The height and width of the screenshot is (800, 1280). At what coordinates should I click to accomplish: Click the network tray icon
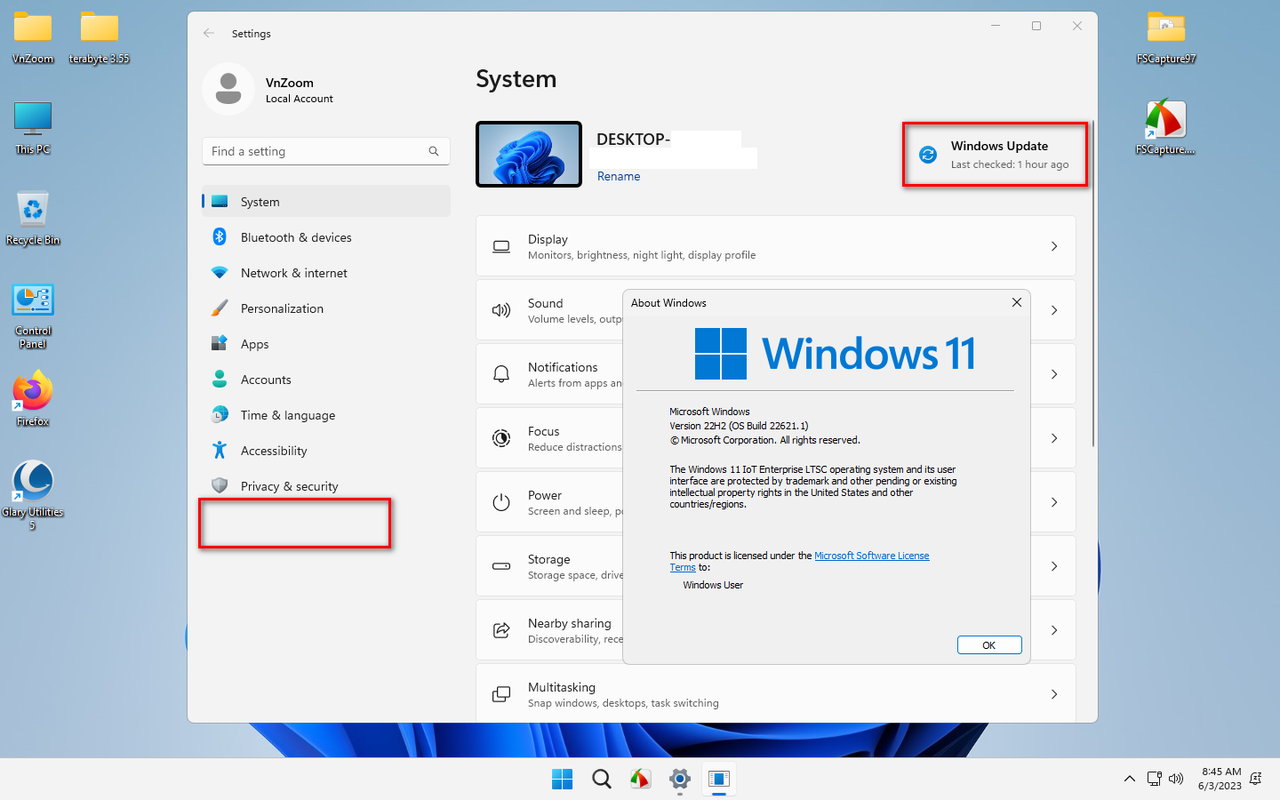coord(1154,777)
